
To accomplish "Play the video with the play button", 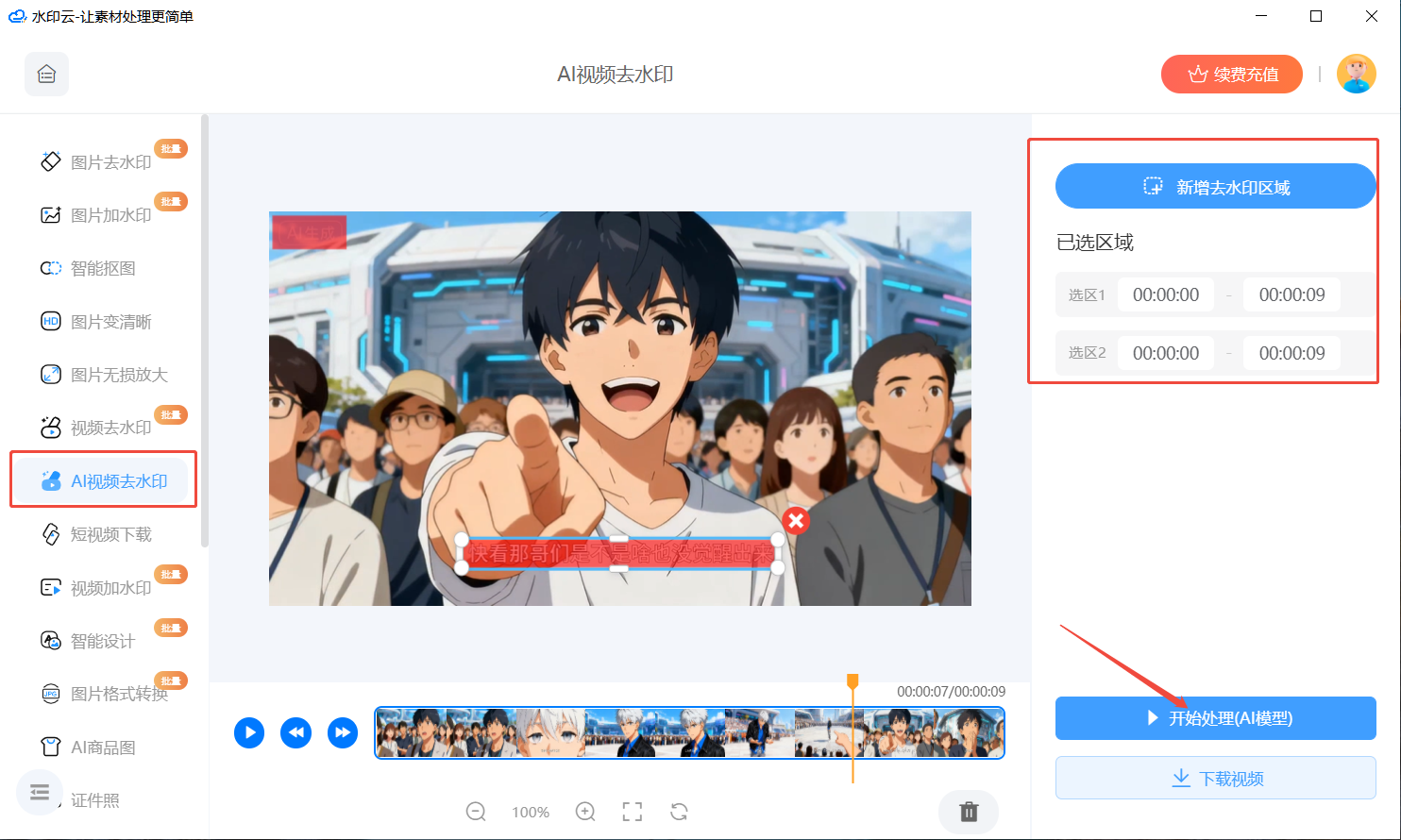I will 249,732.
